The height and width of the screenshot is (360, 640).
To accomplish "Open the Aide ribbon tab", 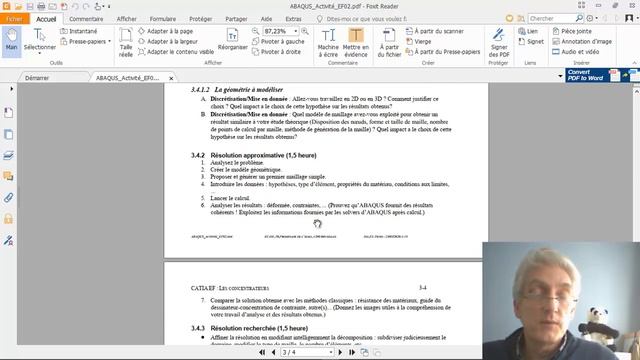I will [266, 19].
